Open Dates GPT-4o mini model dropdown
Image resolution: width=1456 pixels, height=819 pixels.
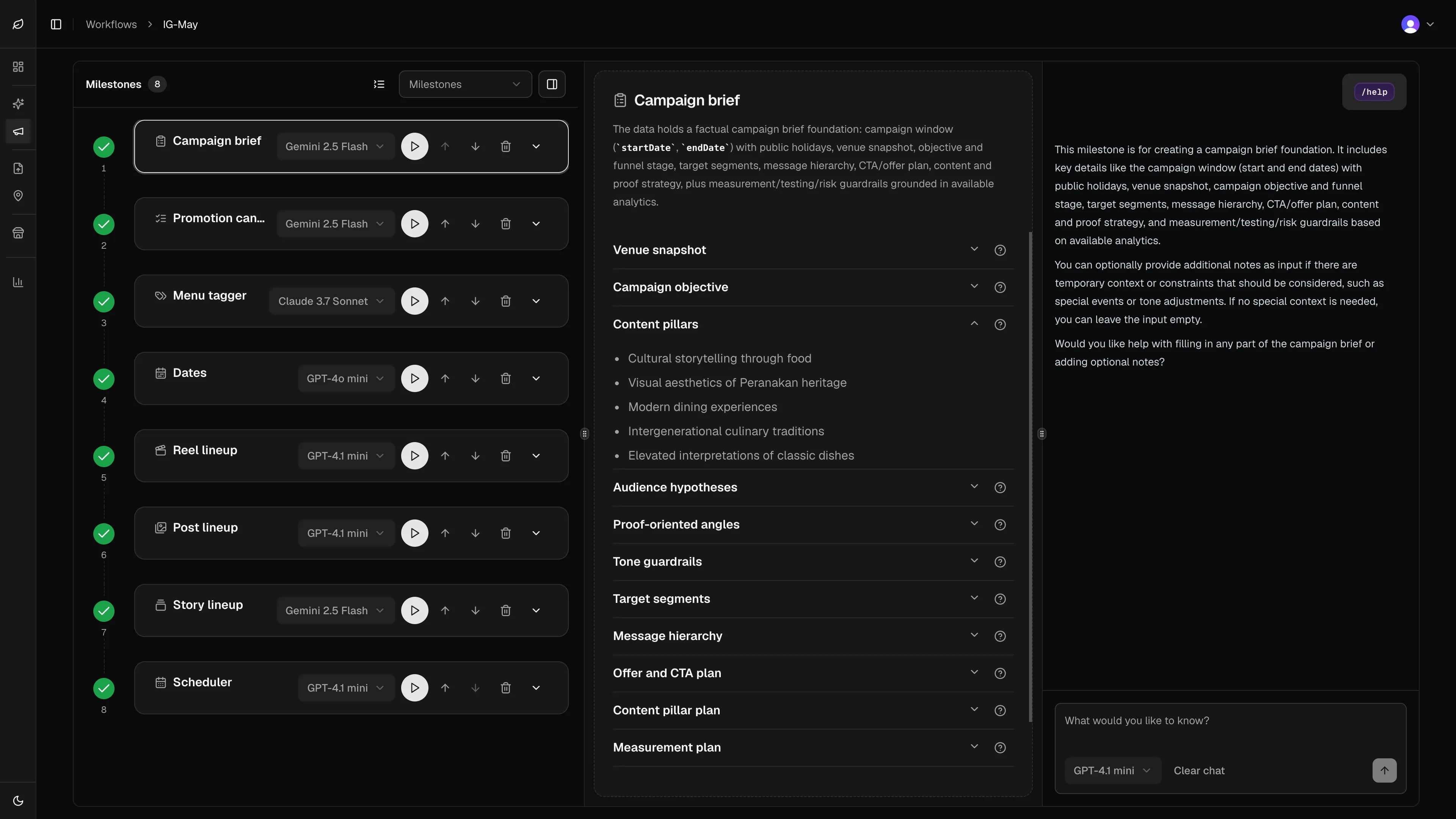346,379
